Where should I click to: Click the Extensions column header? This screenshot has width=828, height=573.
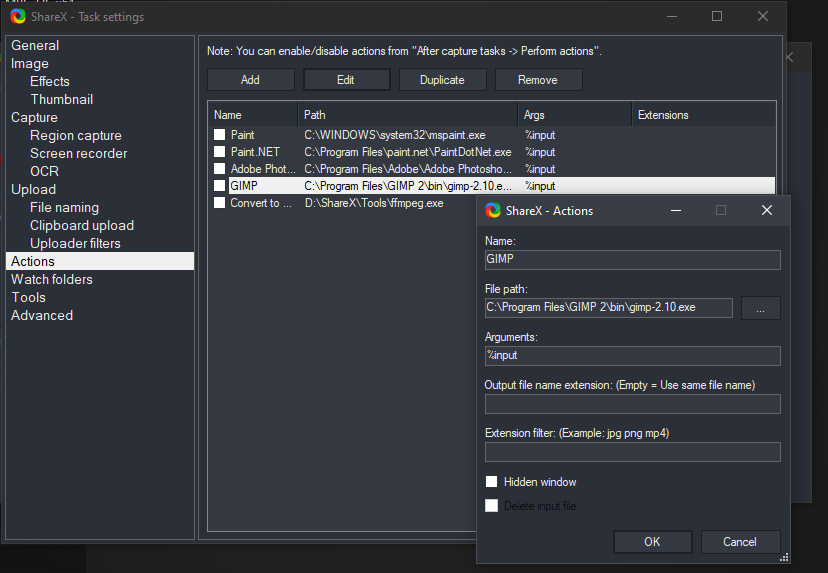704,115
